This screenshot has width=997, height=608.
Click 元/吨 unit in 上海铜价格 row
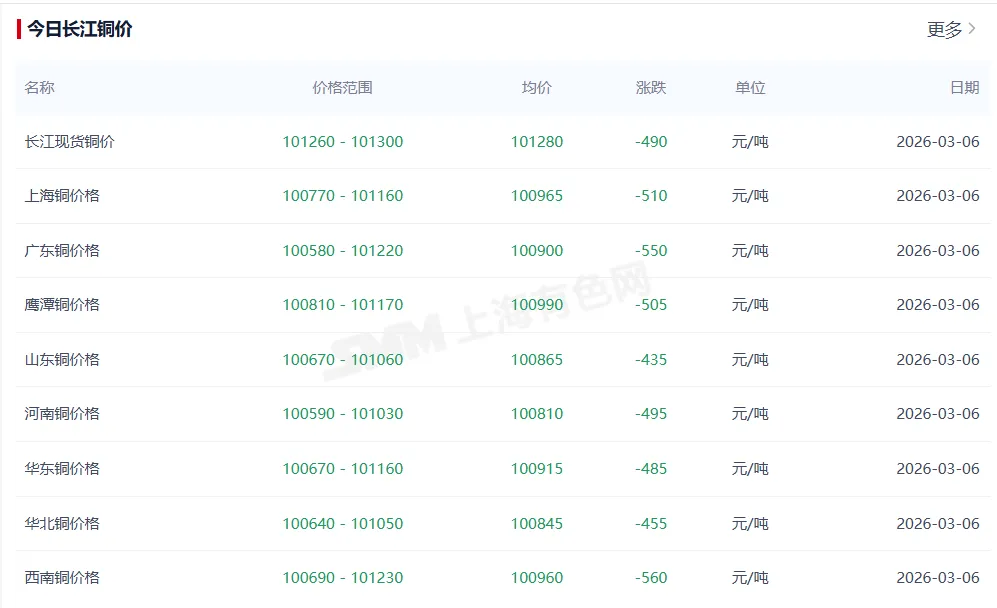click(x=750, y=196)
